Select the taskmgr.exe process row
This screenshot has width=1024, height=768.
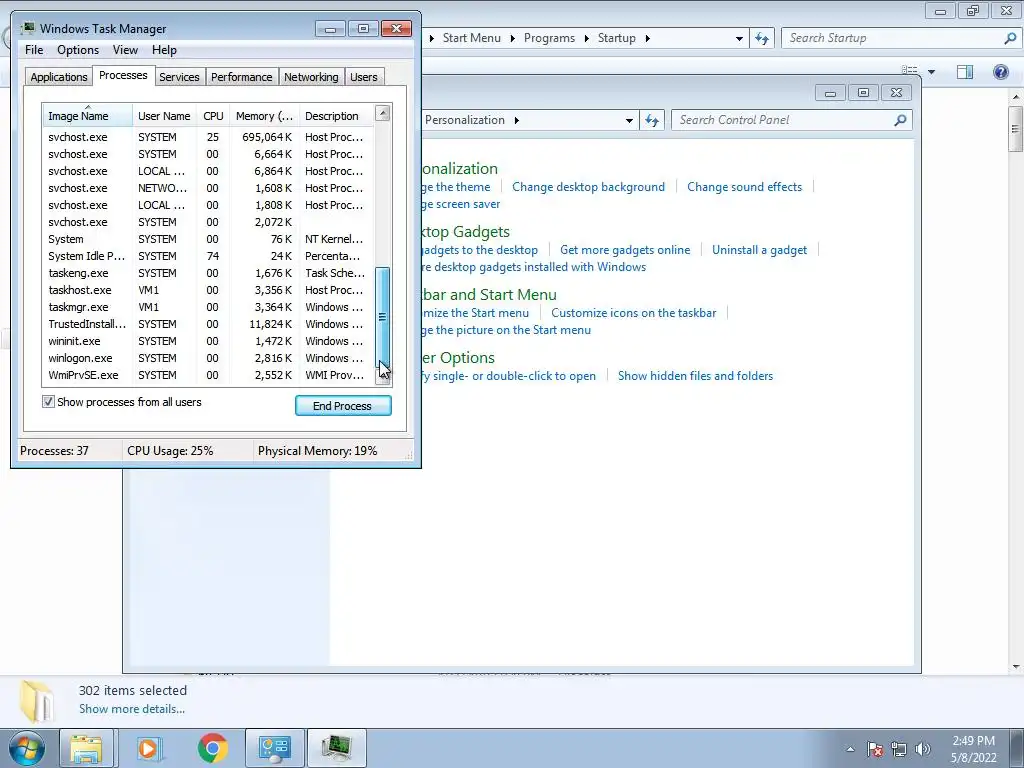click(208, 307)
